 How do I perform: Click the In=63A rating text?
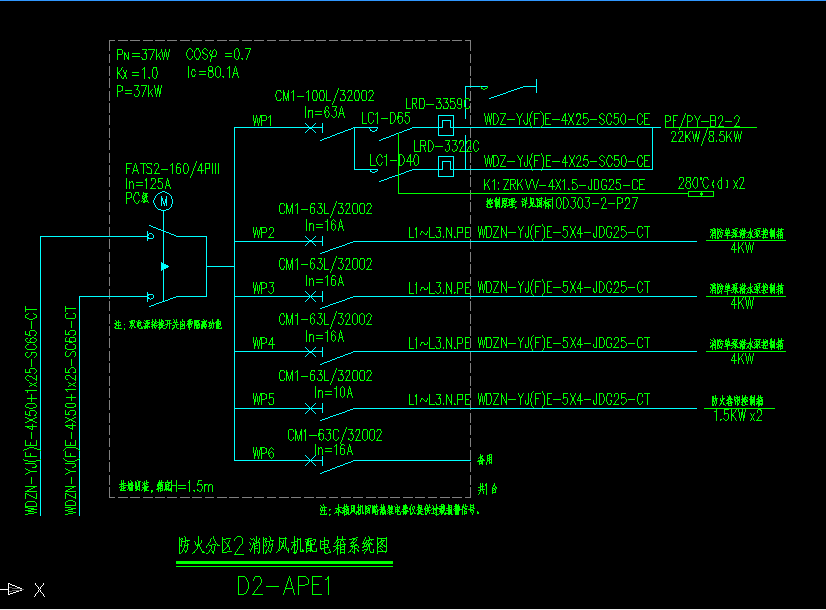(324, 112)
